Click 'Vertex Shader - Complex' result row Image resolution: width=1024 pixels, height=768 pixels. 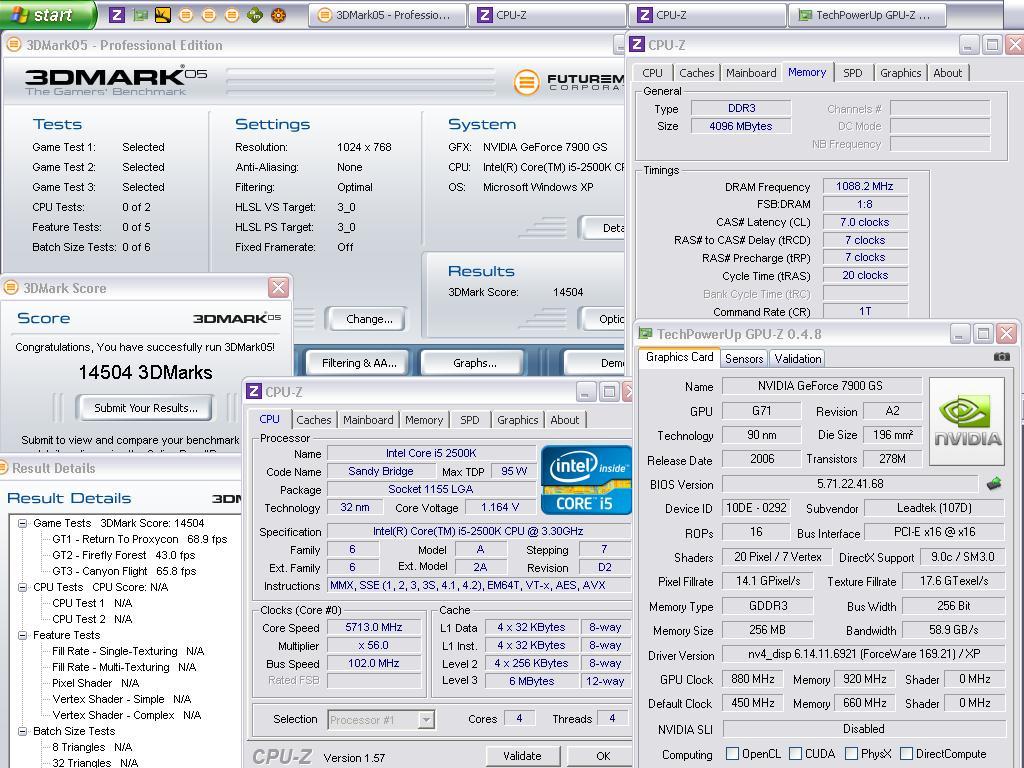127,715
